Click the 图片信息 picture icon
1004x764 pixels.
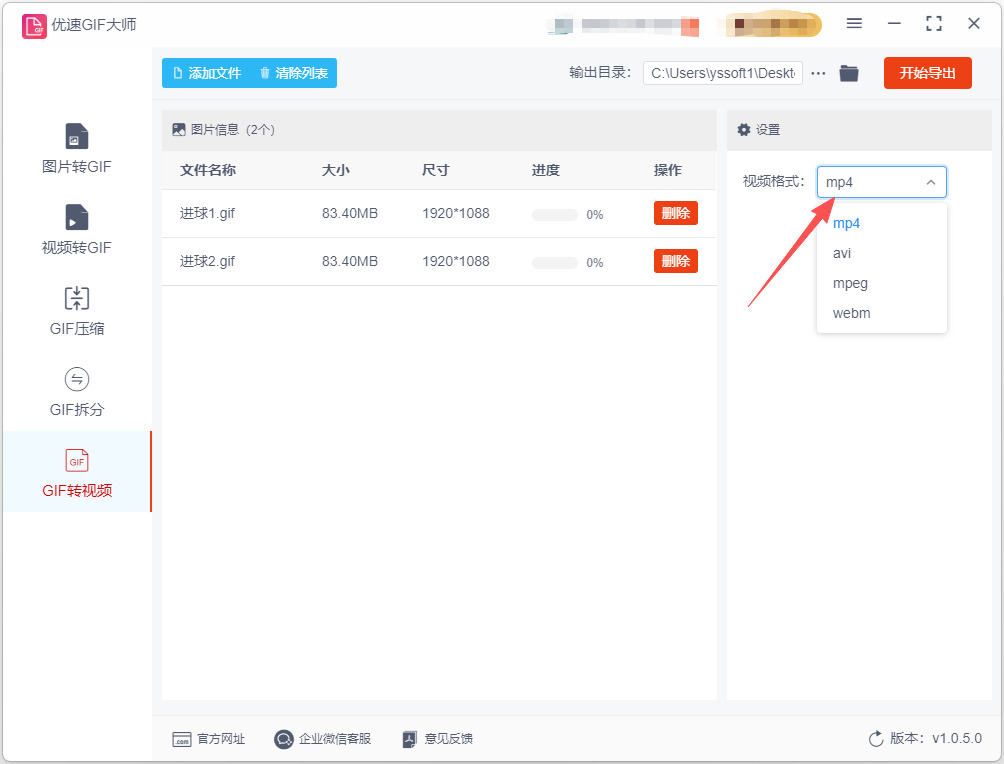[179, 130]
